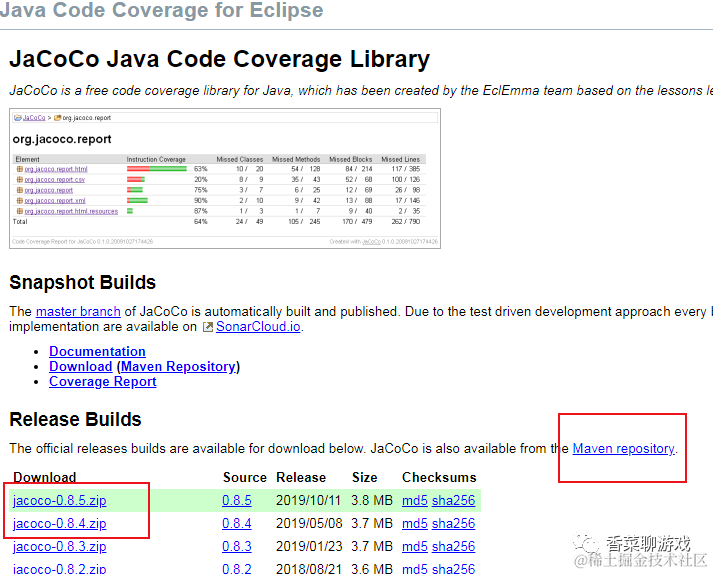Download jacoco-0.8.3.zip

coord(60,546)
